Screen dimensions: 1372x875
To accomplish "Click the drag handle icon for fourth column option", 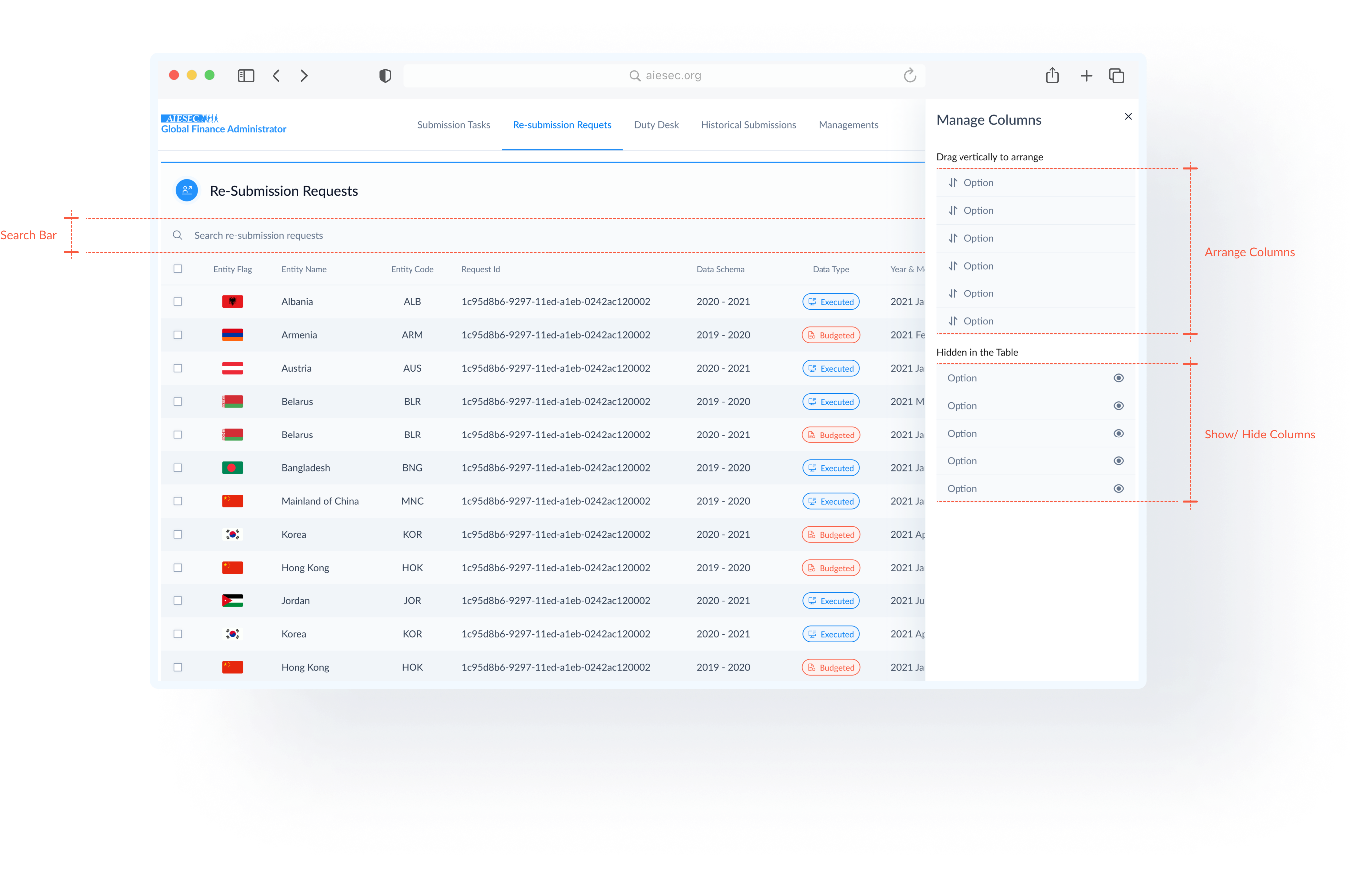I will [x=950, y=265].
